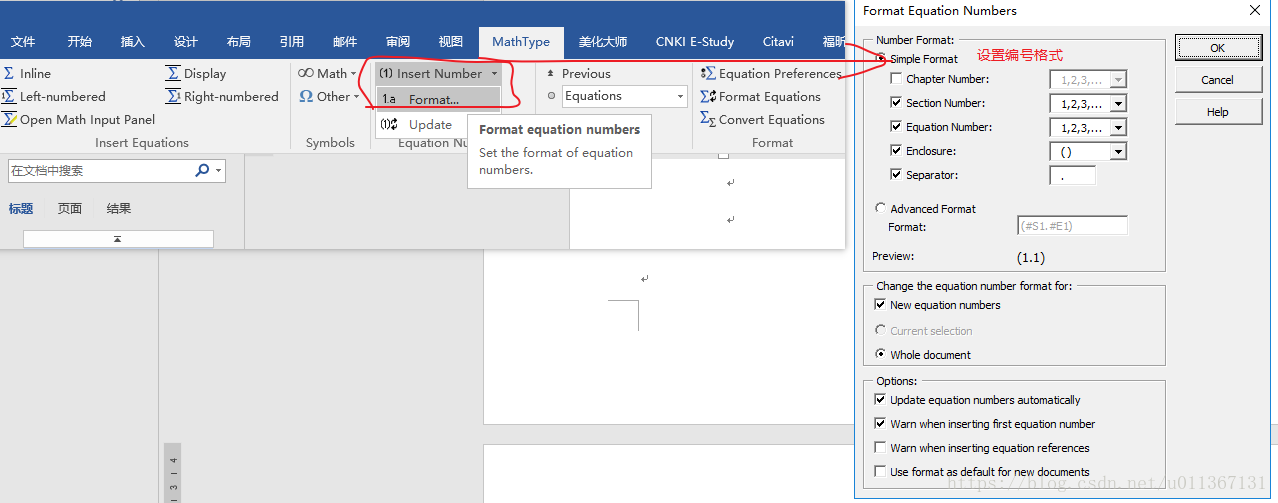The image size is (1278, 503).
Task: Click Convert Equations
Action: pos(763,119)
